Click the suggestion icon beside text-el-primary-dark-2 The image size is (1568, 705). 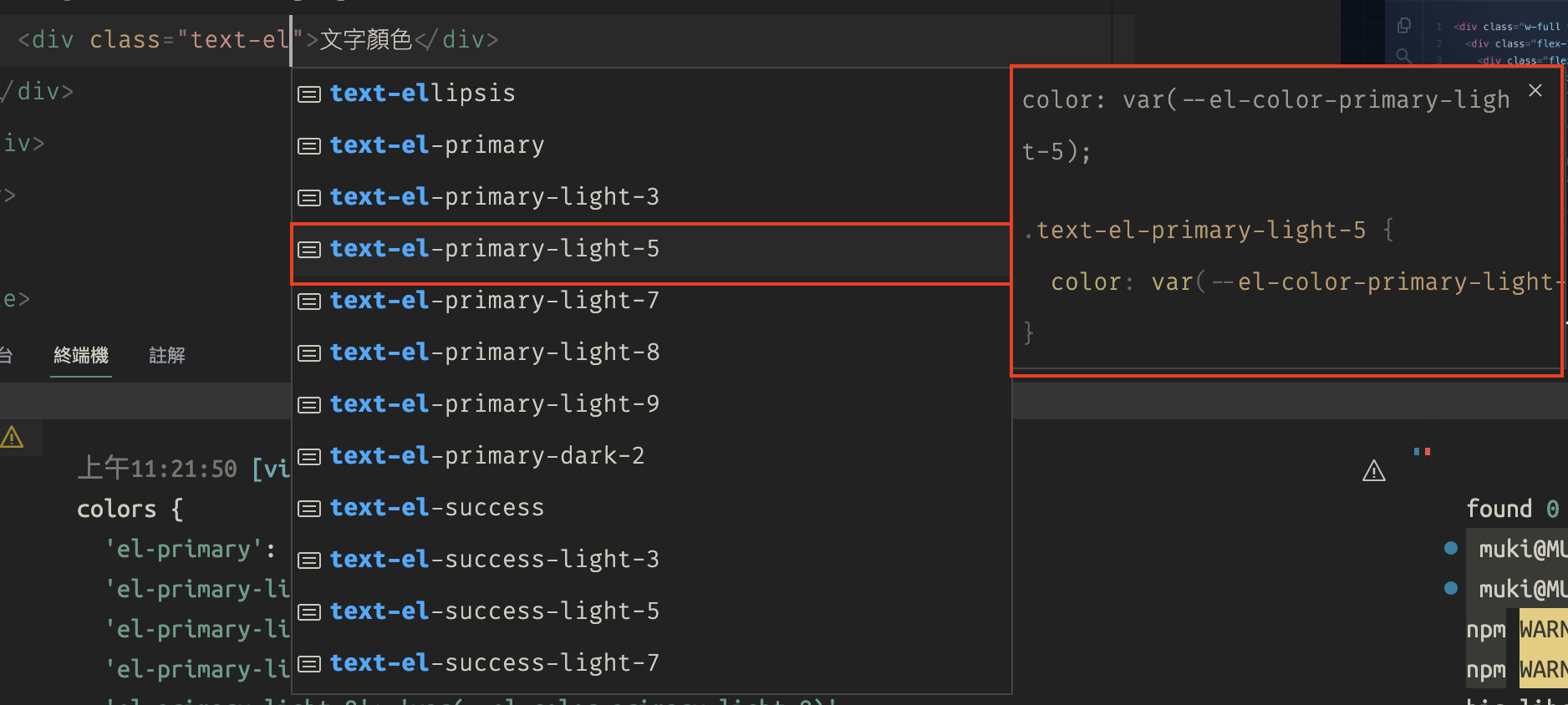click(x=308, y=456)
